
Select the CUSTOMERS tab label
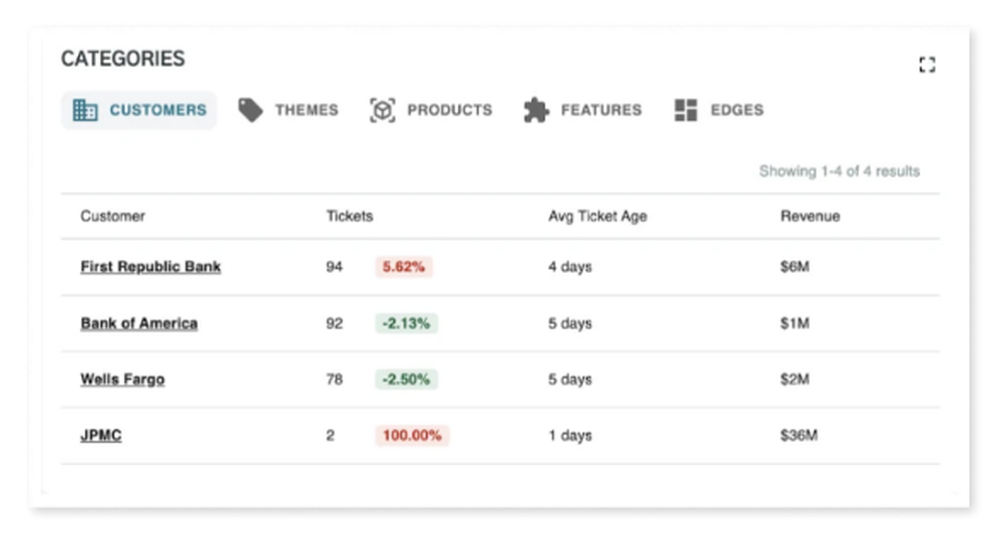point(158,110)
